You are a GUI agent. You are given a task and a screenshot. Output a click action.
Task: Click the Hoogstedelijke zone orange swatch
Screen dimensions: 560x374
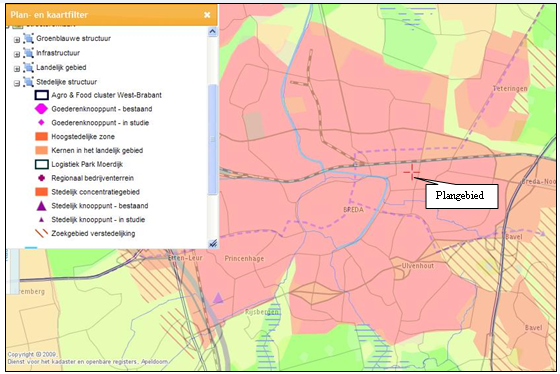coord(41,136)
